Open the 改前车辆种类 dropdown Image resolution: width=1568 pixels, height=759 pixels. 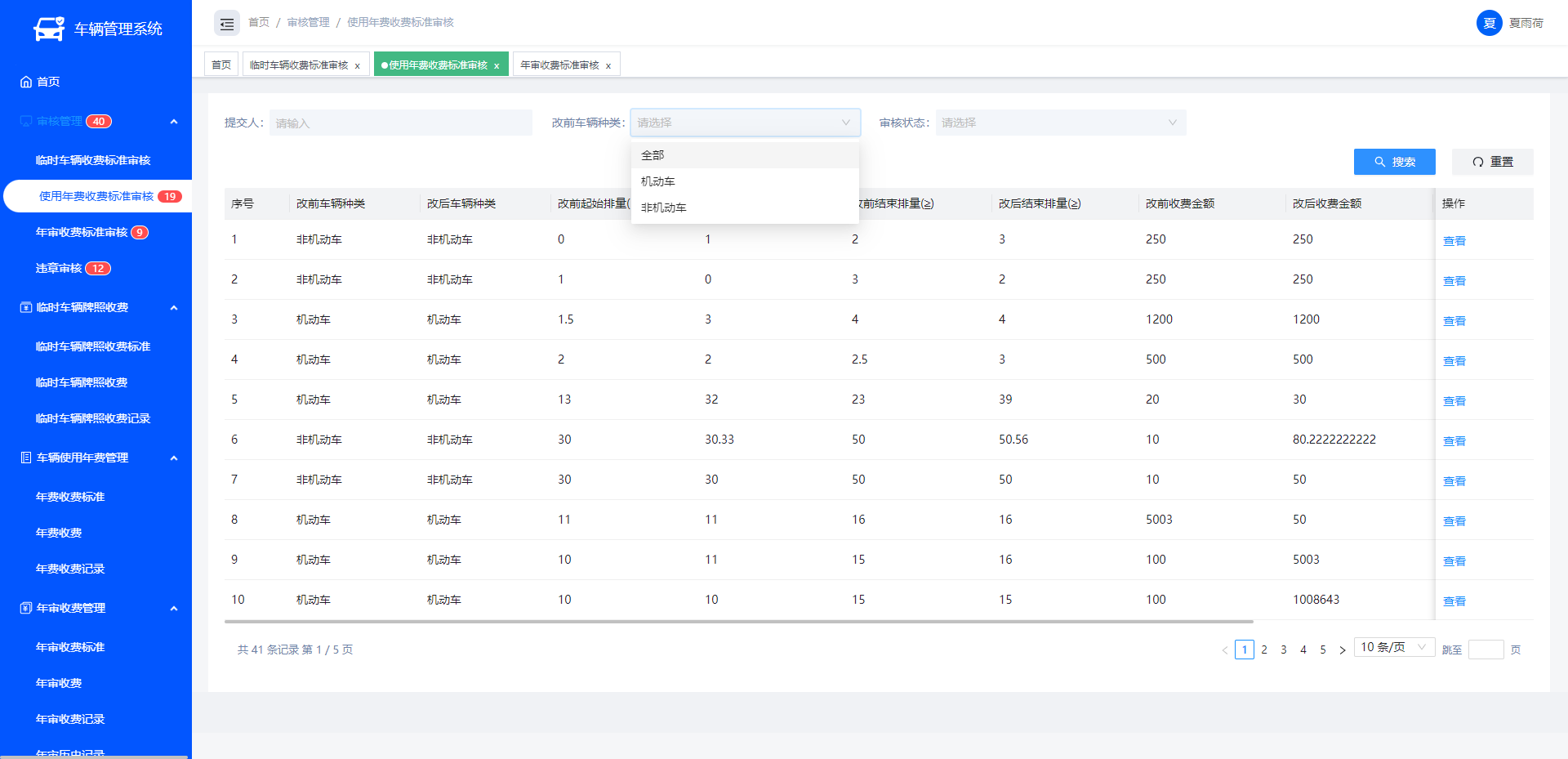[745, 123]
